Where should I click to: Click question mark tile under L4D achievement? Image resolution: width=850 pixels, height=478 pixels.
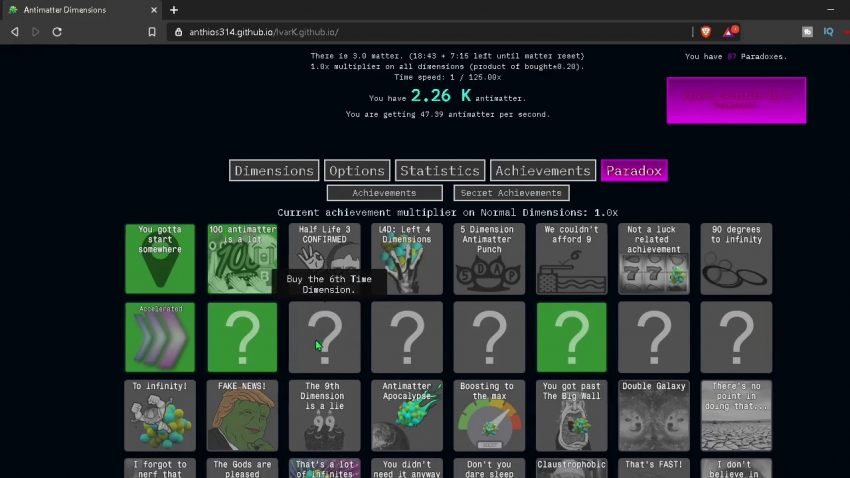coord(407,337)
